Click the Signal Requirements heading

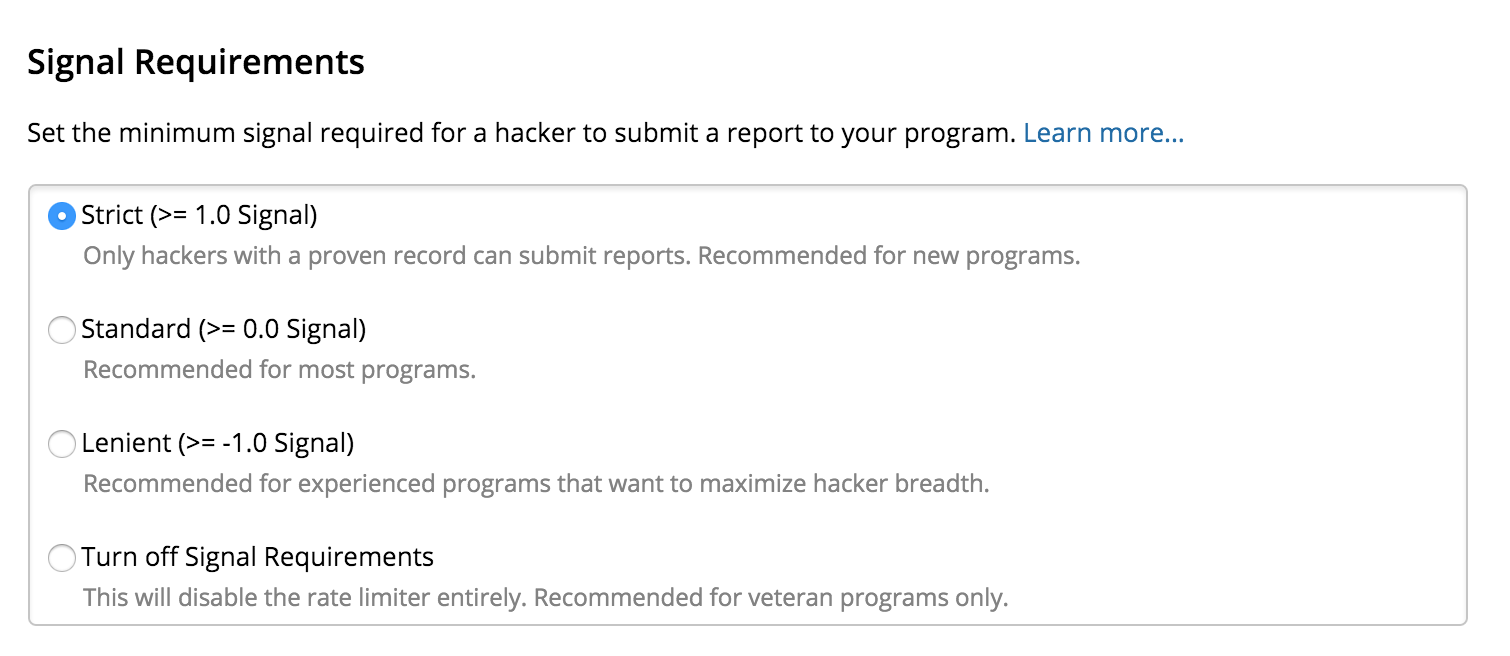coord(196,63)
